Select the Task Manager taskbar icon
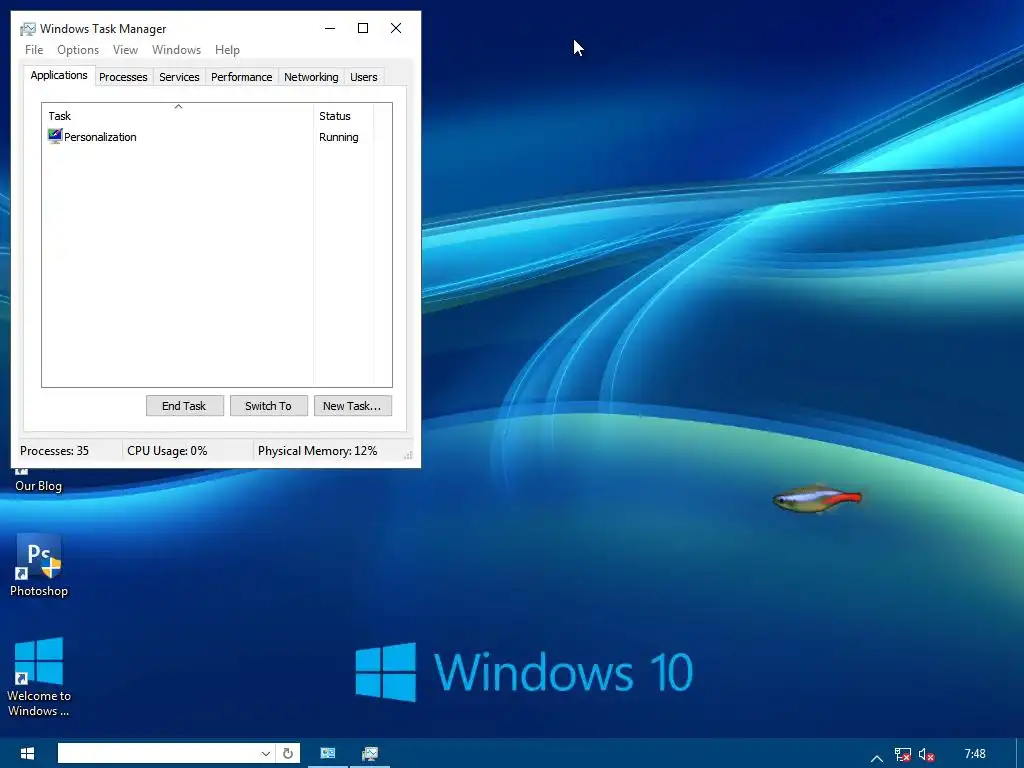 (x=370, y=754)
